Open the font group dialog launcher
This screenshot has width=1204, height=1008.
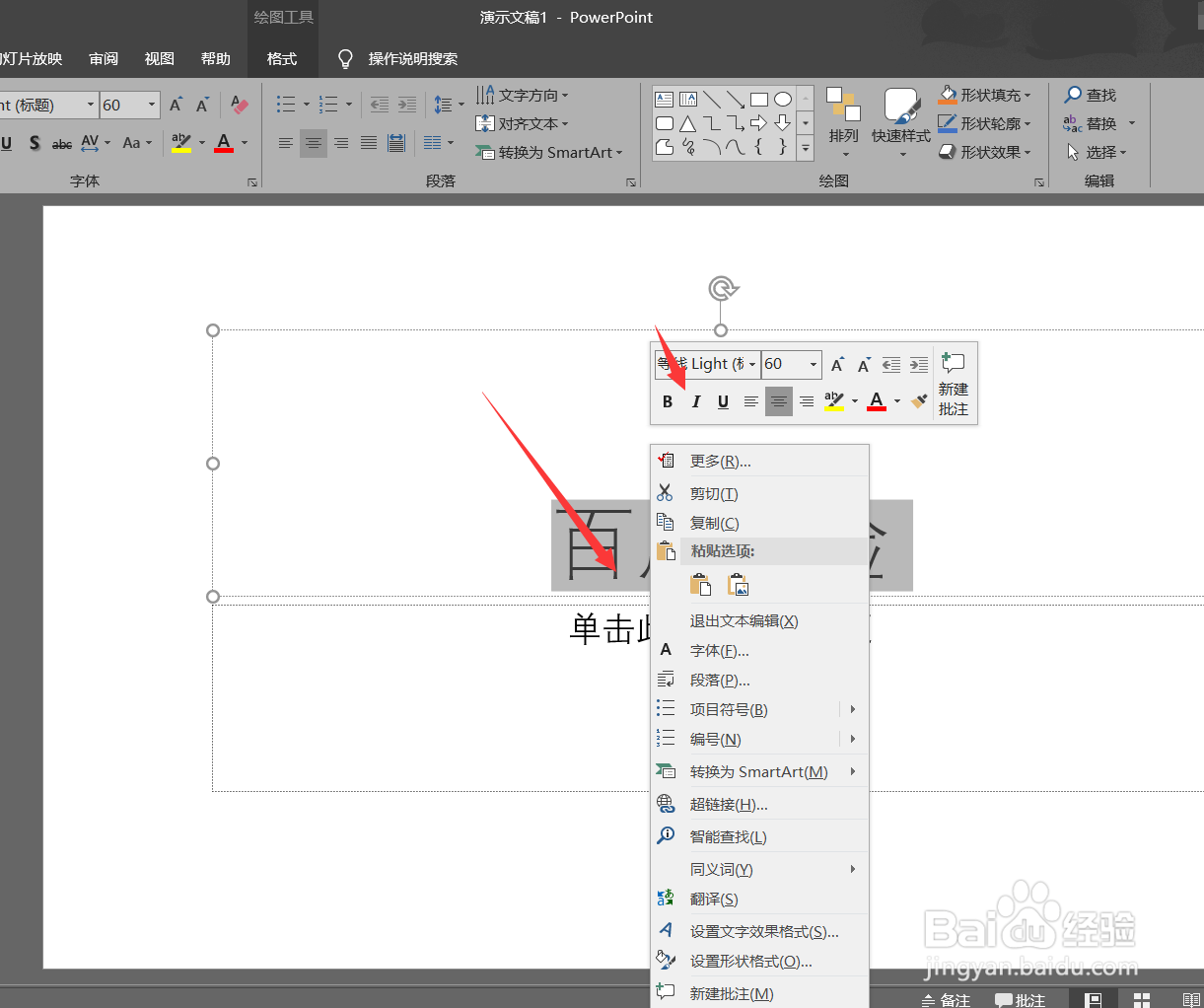pos(252,182)
